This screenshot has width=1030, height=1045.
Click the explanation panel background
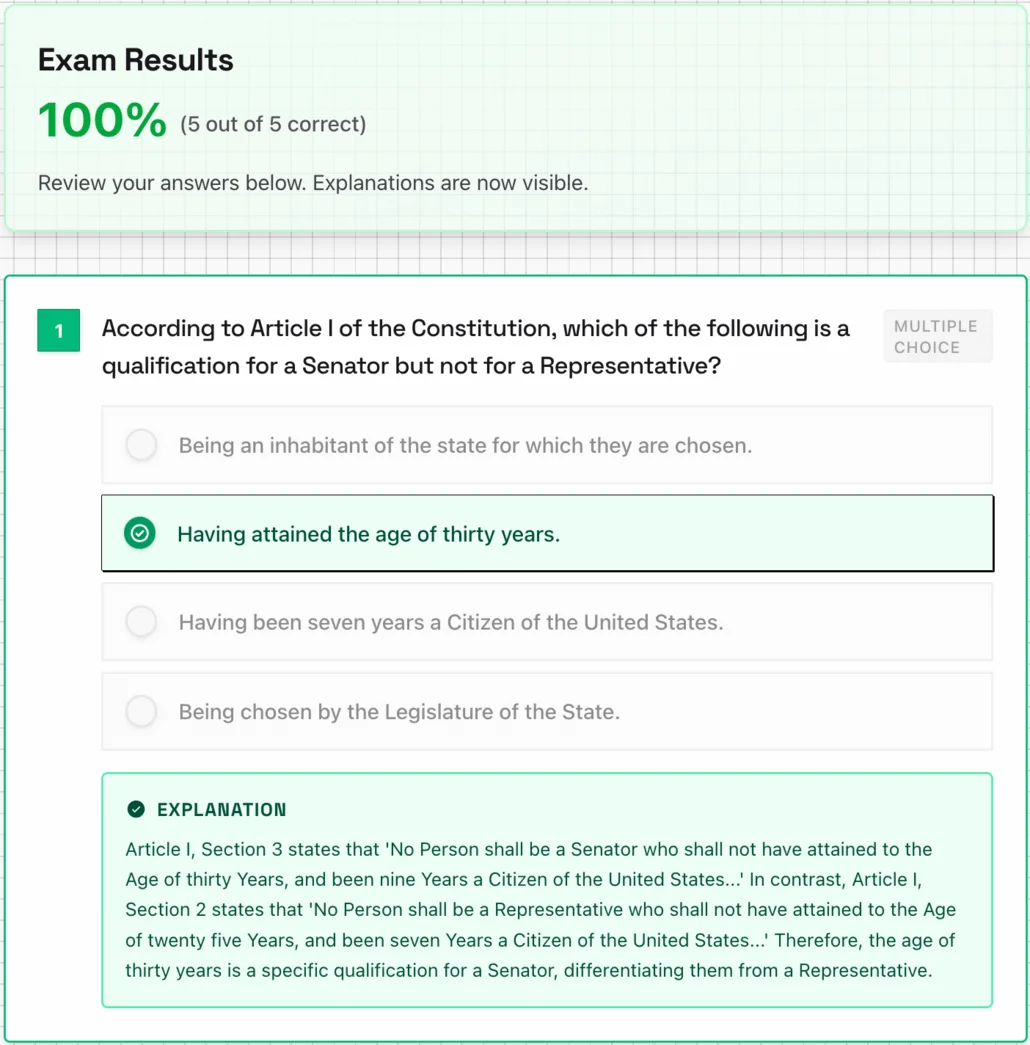coord(547,888)
